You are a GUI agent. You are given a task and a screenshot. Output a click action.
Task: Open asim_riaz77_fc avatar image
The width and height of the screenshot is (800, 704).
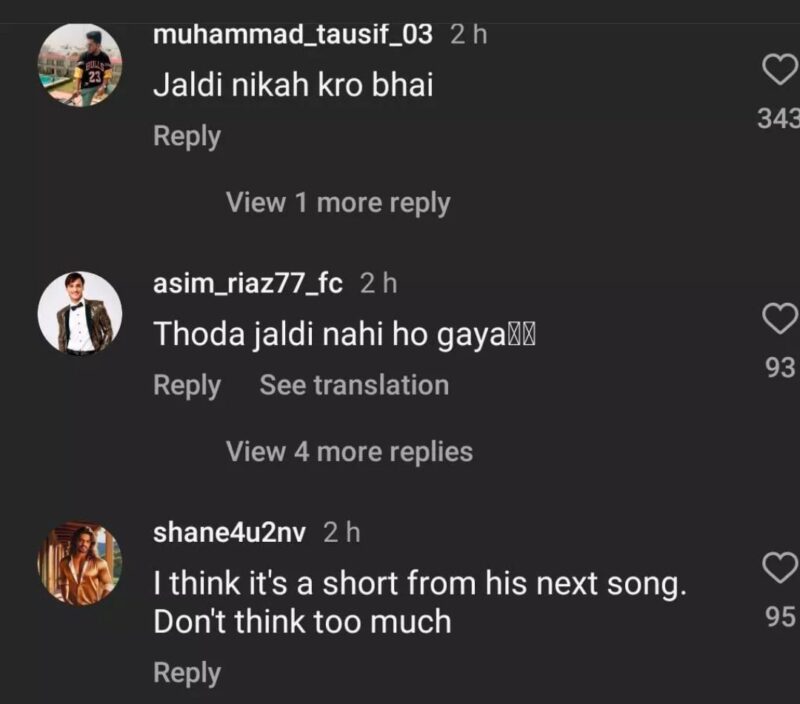(x=80, y=313)
